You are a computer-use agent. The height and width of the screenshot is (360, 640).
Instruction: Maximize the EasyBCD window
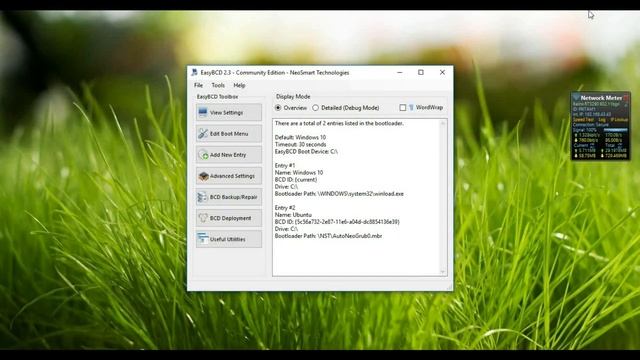coord(421,72)
